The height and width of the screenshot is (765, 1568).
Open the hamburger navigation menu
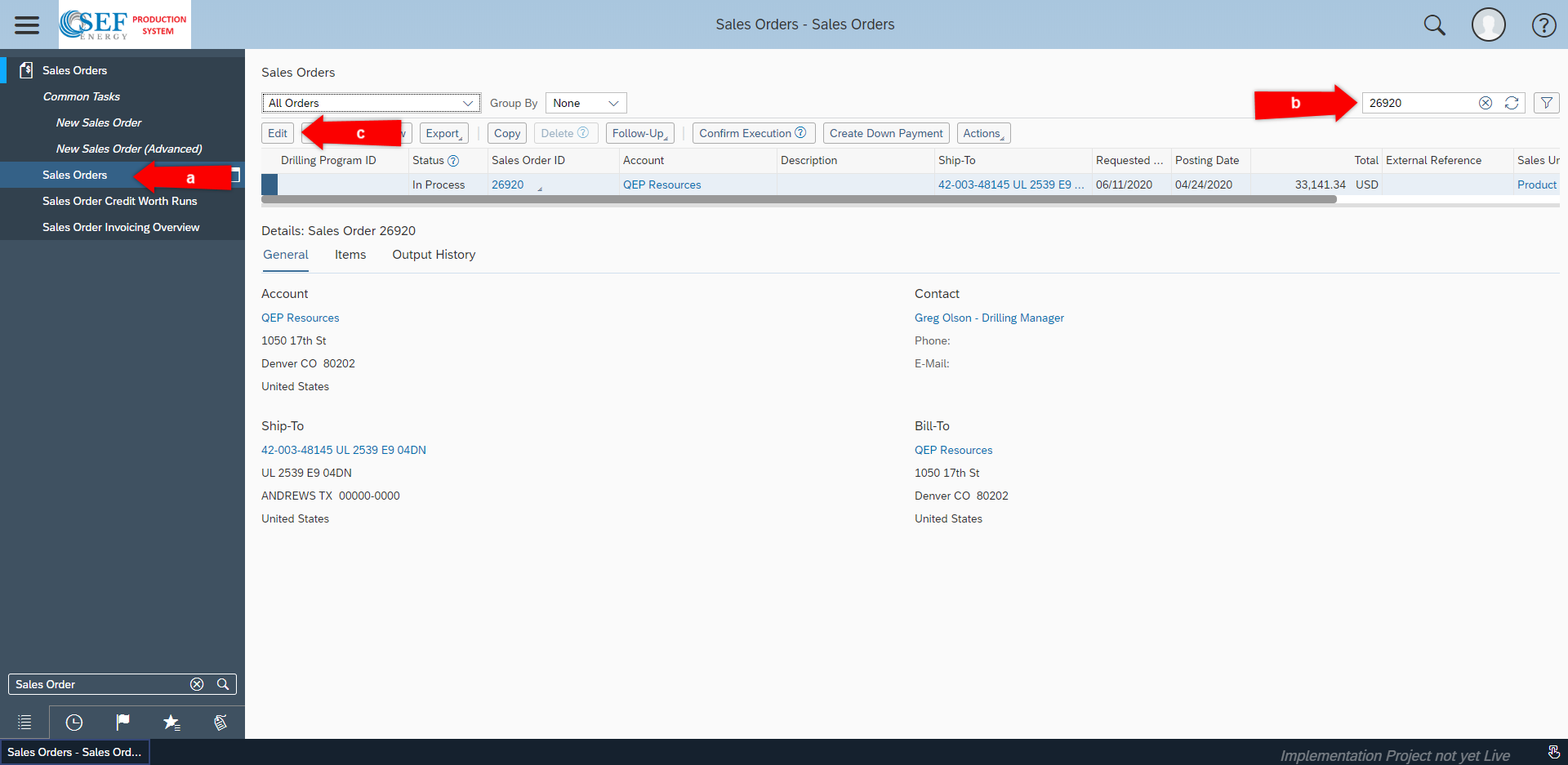27,24
